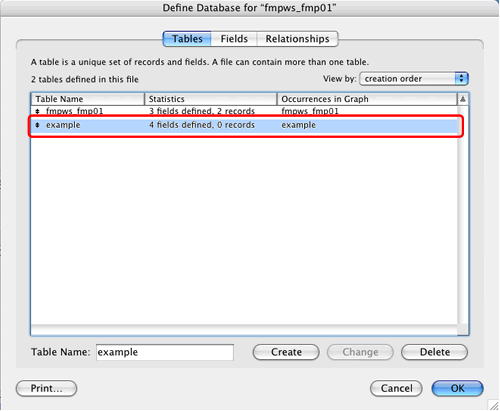Click the 'example' occurrence in graph cell
Screen dimensions: 500x411
[298, 125]
